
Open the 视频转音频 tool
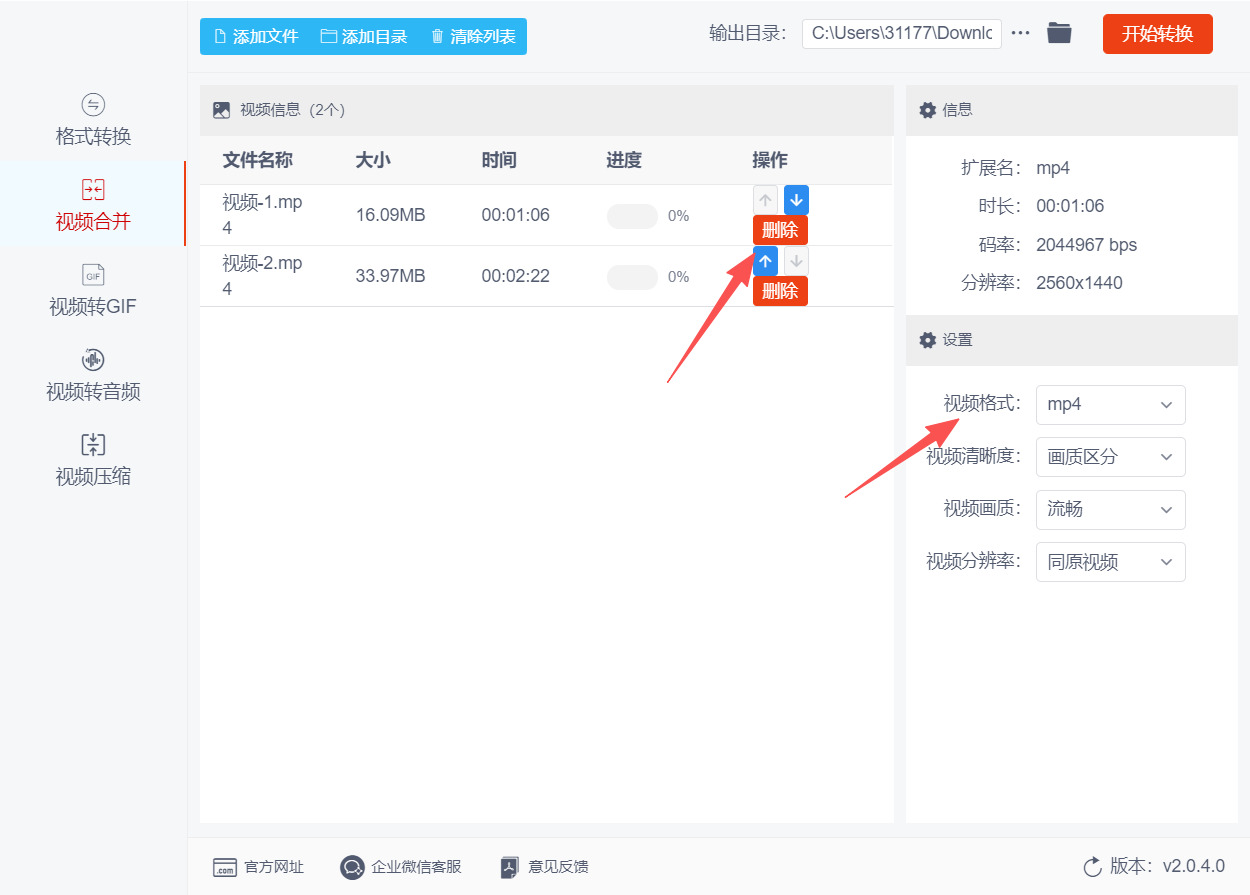[93, 375]
